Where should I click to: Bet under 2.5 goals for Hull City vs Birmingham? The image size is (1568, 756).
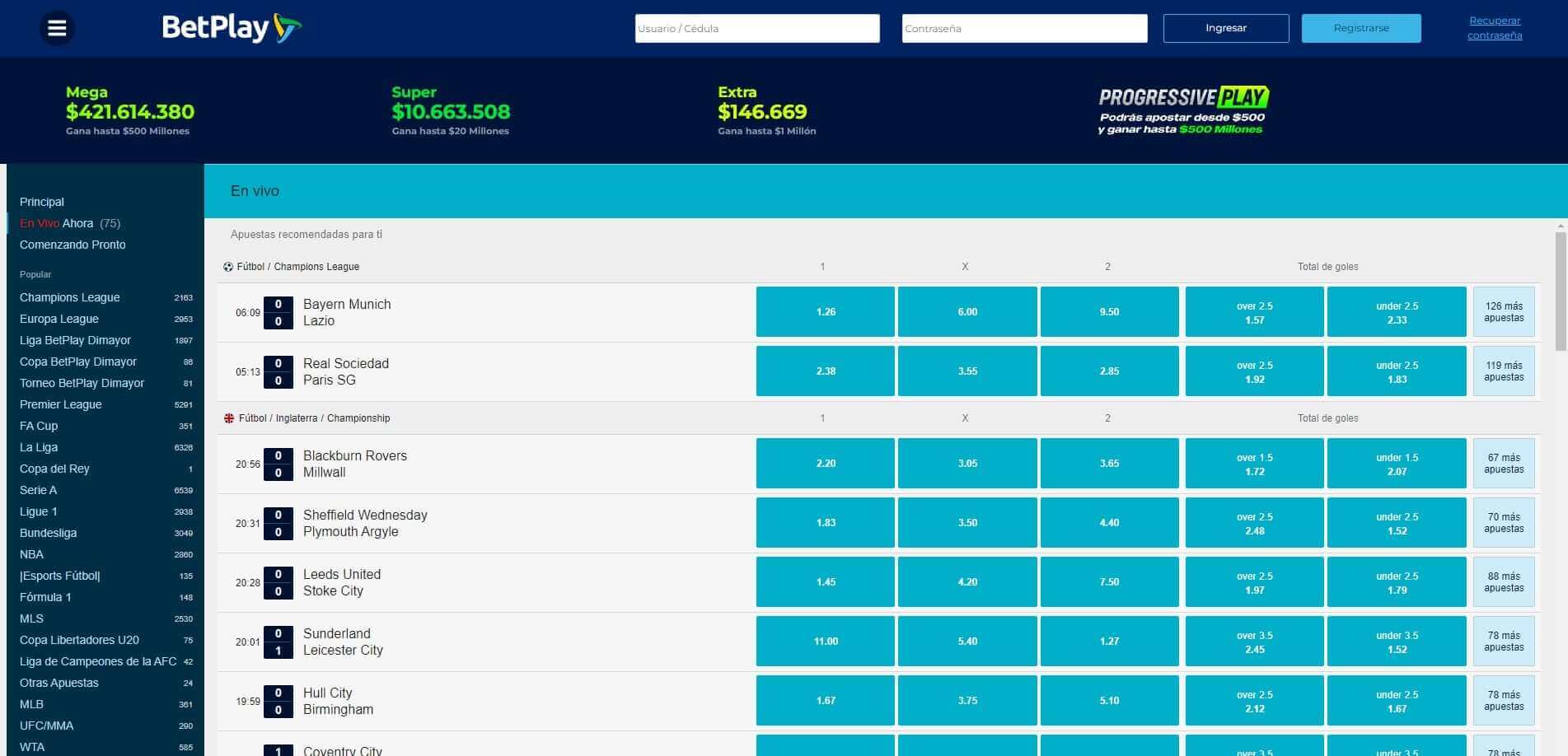click(x=1396, y=700)
